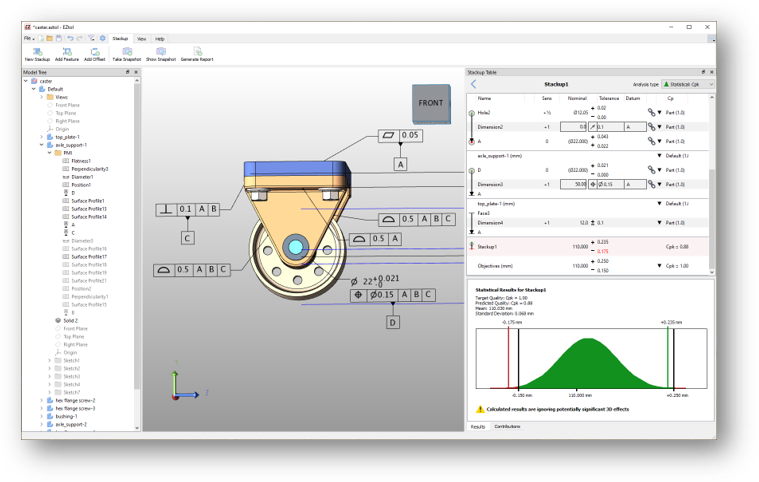
Task: Click the Undo arrow in quick toolbar
Action: point(70,38)
